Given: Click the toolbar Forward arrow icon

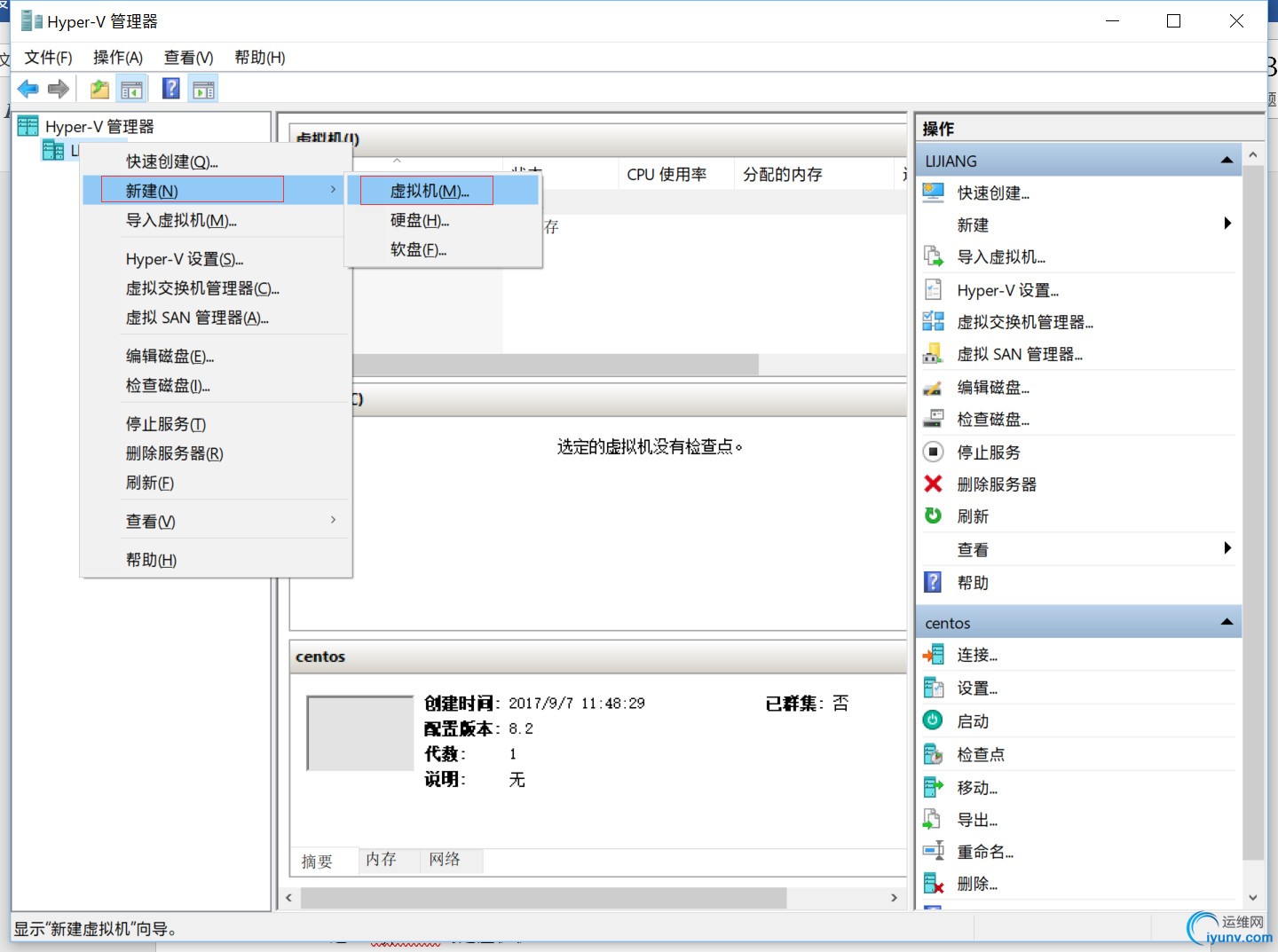Looking at the screenshot, I should [x=59, y=89].
